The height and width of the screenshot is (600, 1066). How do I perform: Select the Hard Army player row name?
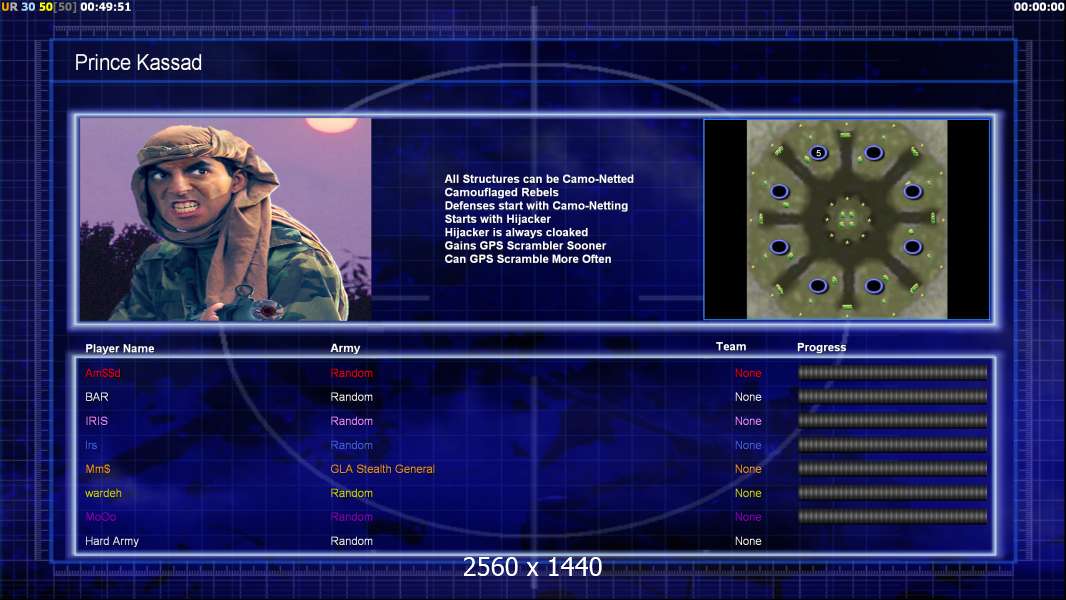(x=111, y=541)
